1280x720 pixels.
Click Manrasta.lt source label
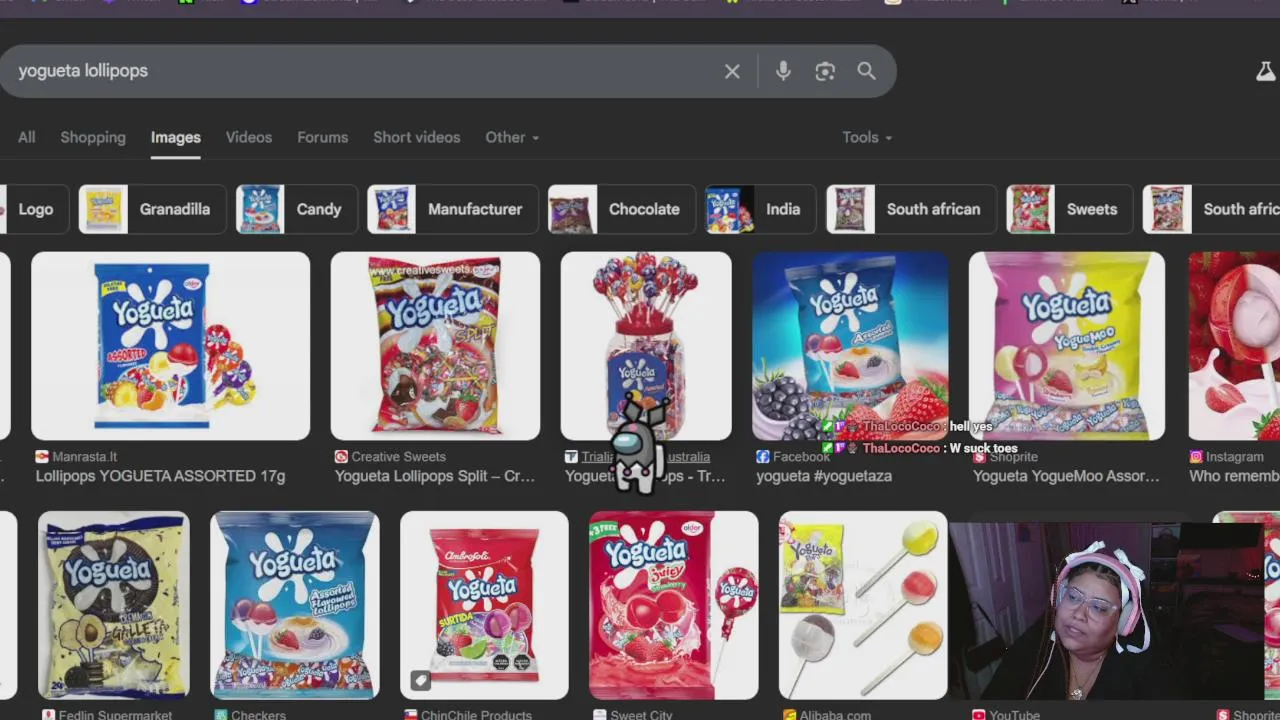point(85,456)
